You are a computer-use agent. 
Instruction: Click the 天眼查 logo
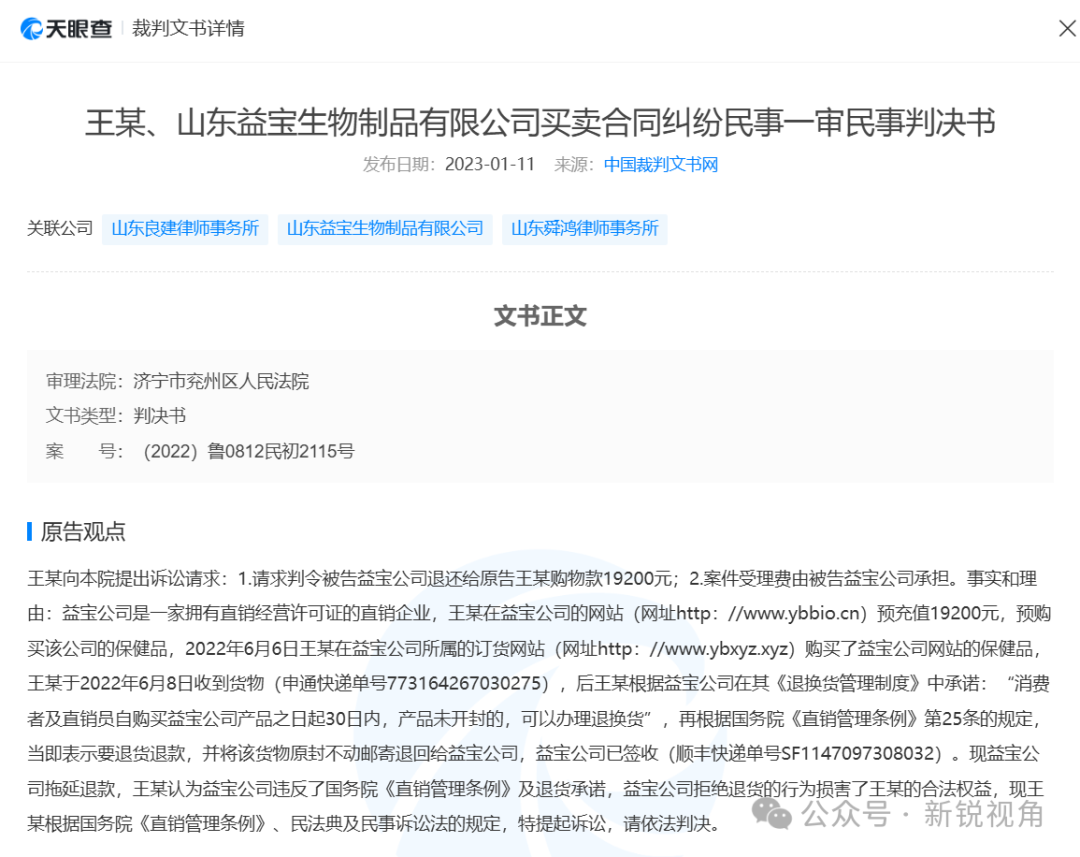click(x=66, y=29)
